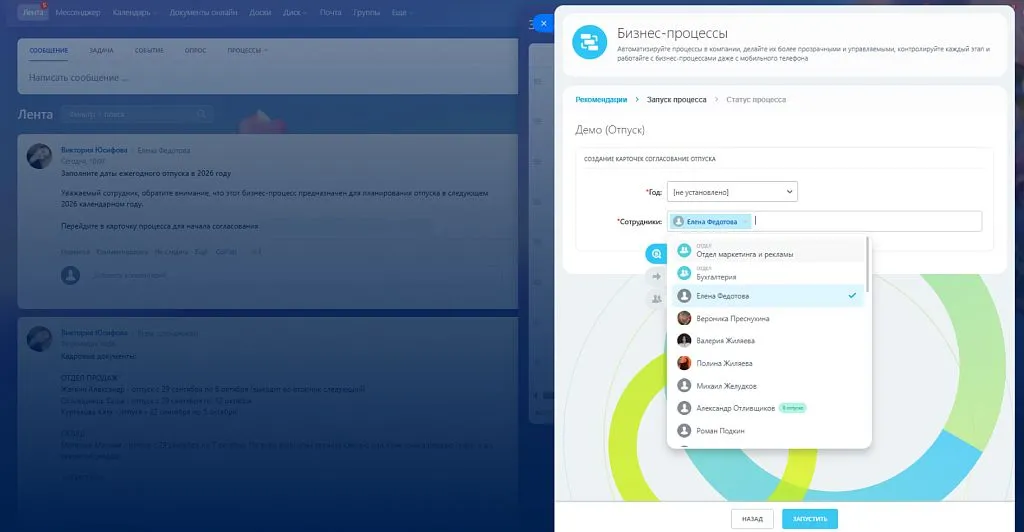Open Группы in the top menu
The width and height of the screenshot is (1024, 532).
(366, 12)
